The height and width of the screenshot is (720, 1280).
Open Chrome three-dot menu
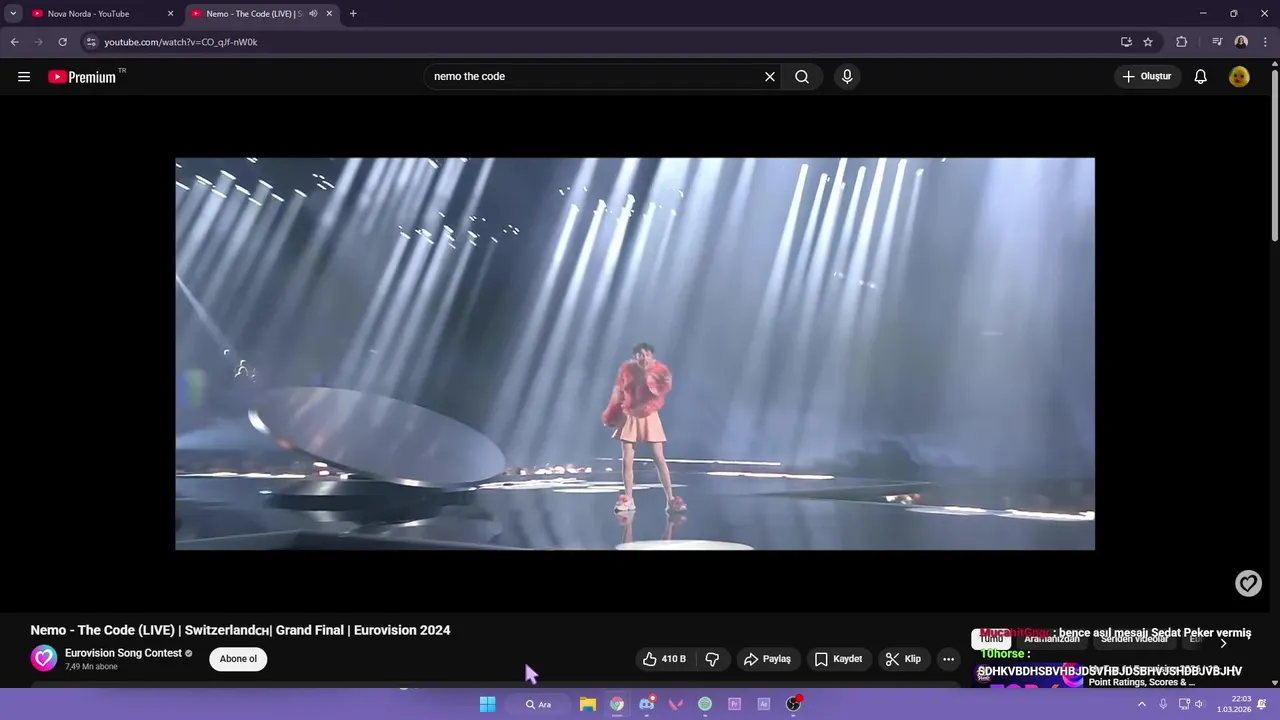[1264, 42]
